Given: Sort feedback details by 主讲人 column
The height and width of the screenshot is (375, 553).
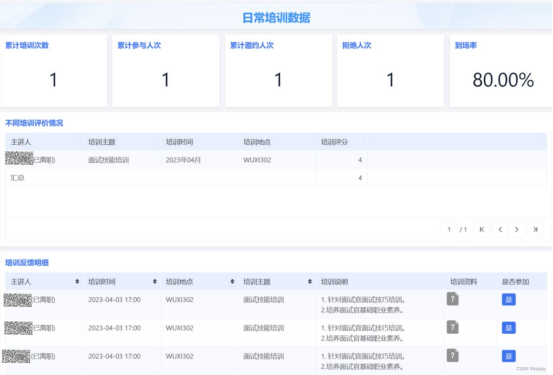Looking at the screenshot, I should [x=77, y=282].
